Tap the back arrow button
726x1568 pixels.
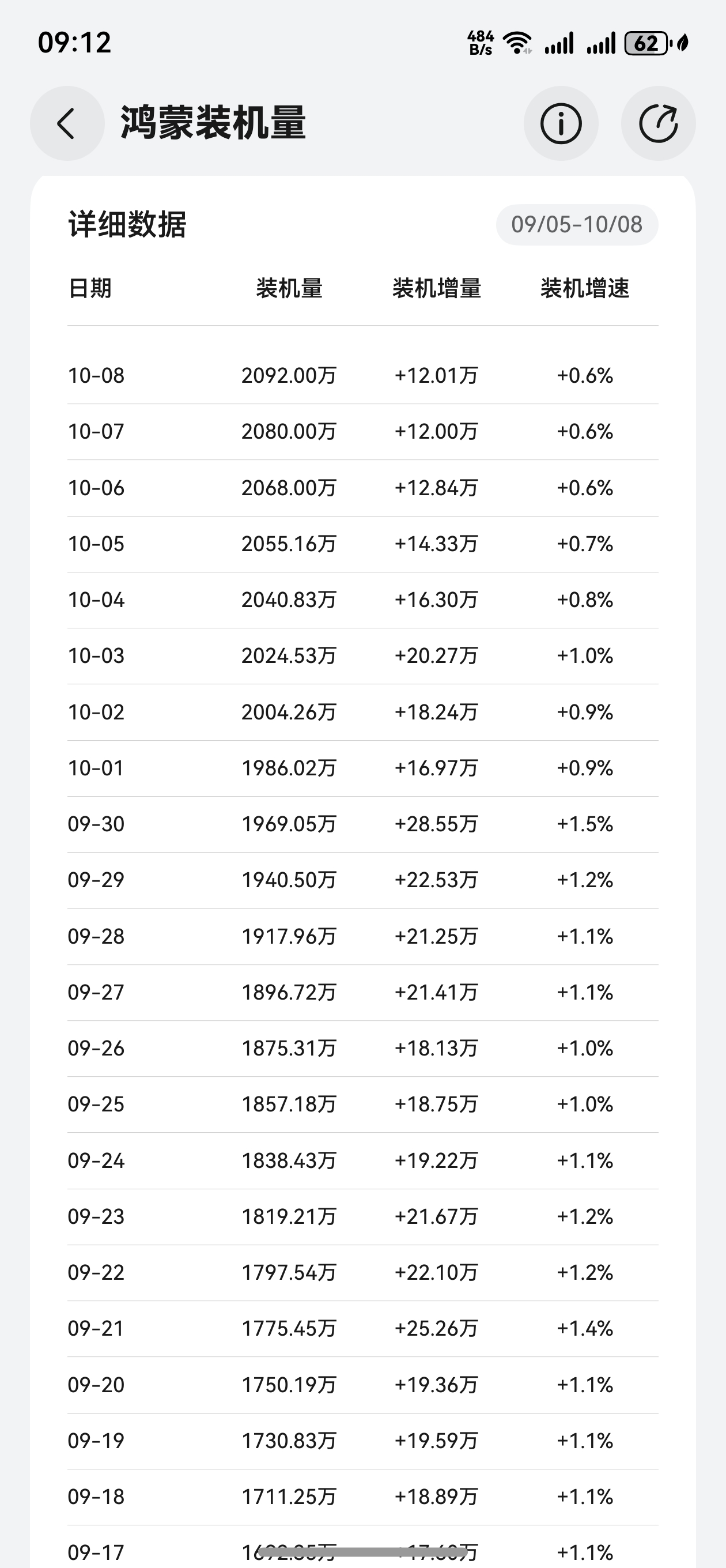[67, 123]
